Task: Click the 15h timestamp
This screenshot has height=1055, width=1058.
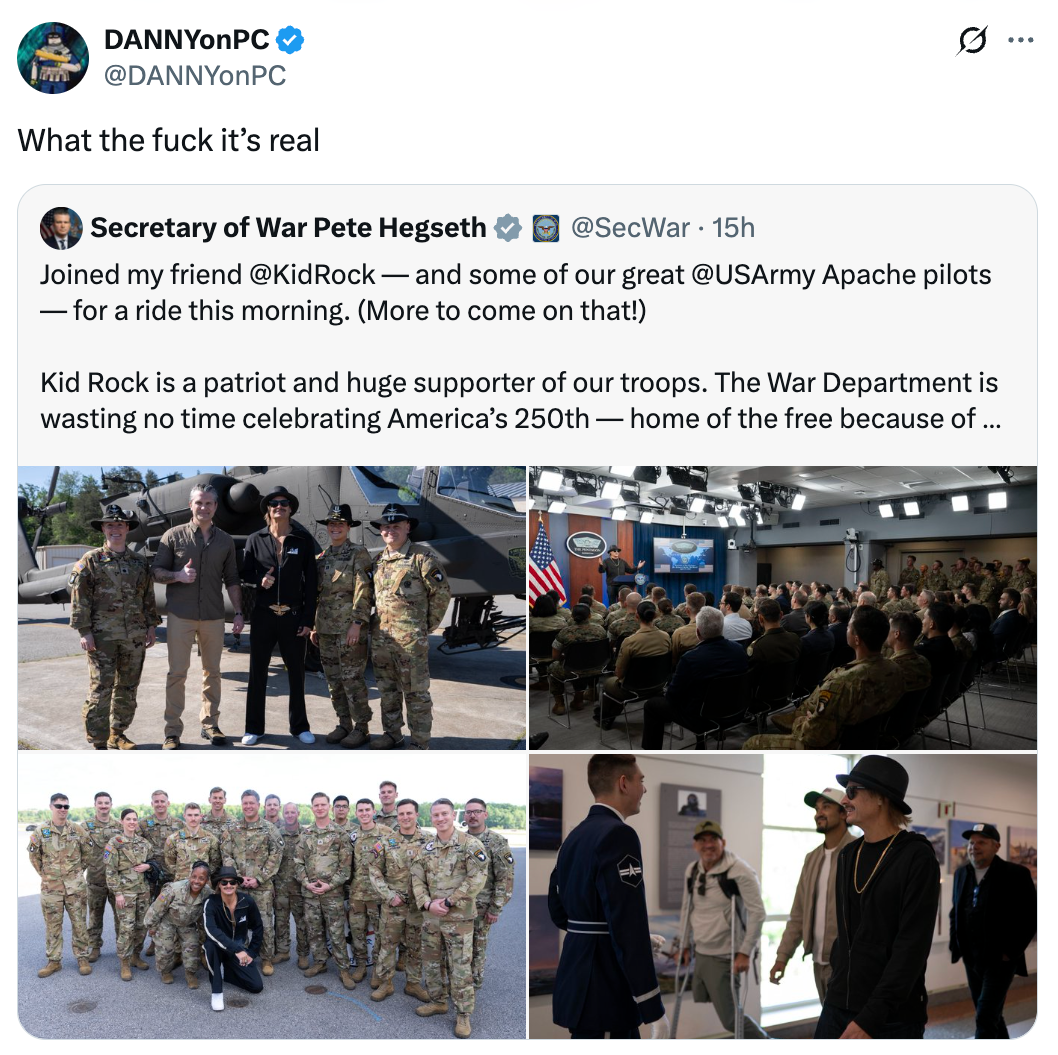Action: pos(733,228)
